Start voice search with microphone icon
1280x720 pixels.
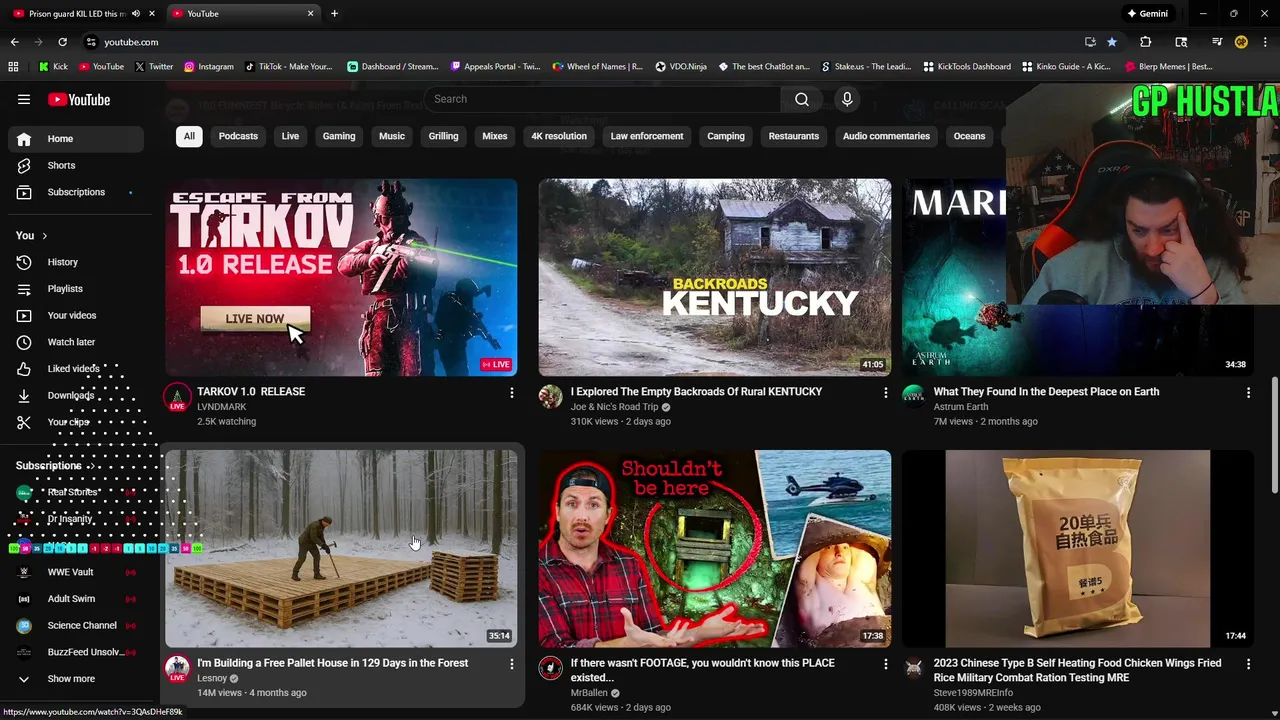pyautogui.click(x=847, y=99)
